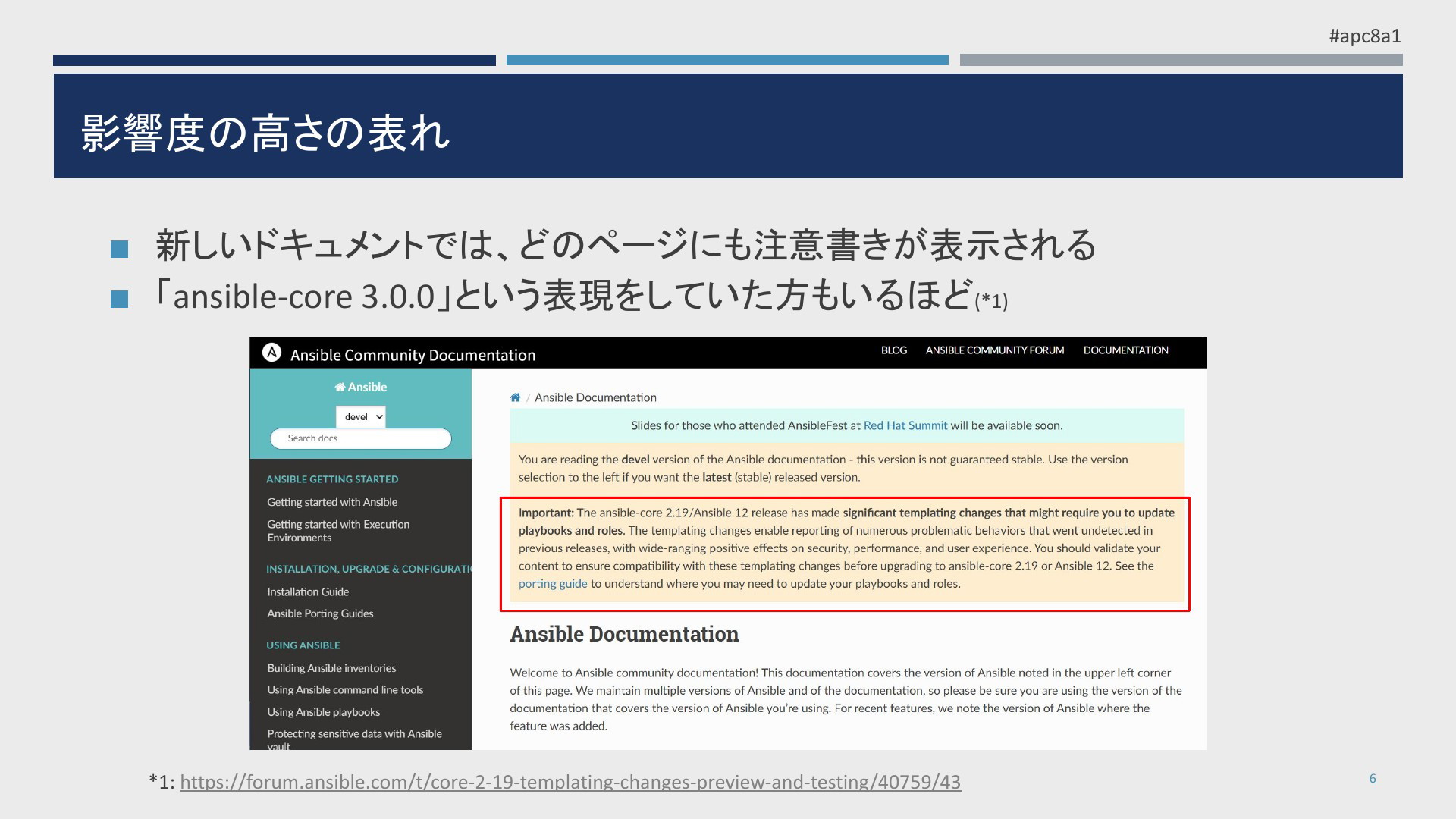This screenshot has height=819, width=1456.
Task: Open the devel version dropdown
Action: 361,416
